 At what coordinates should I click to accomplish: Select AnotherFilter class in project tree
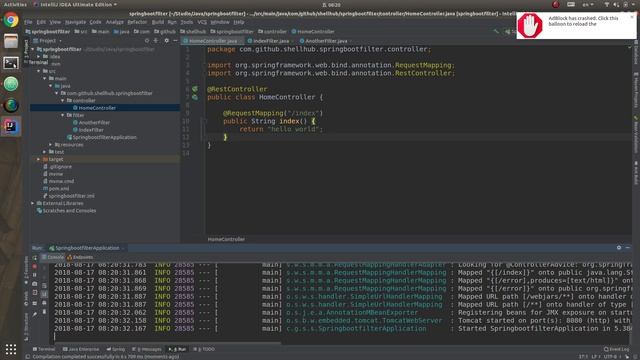coord(94,122)
